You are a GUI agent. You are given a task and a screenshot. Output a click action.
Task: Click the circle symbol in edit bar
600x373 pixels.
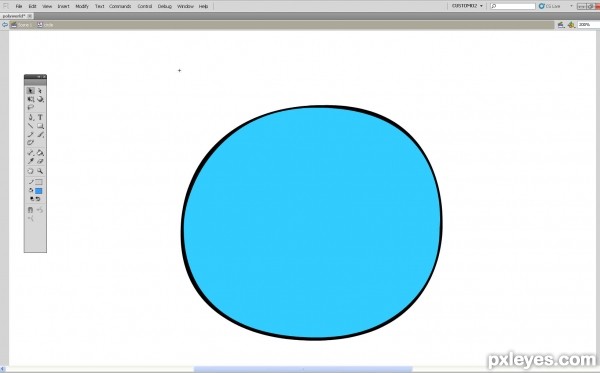point(45,25)
